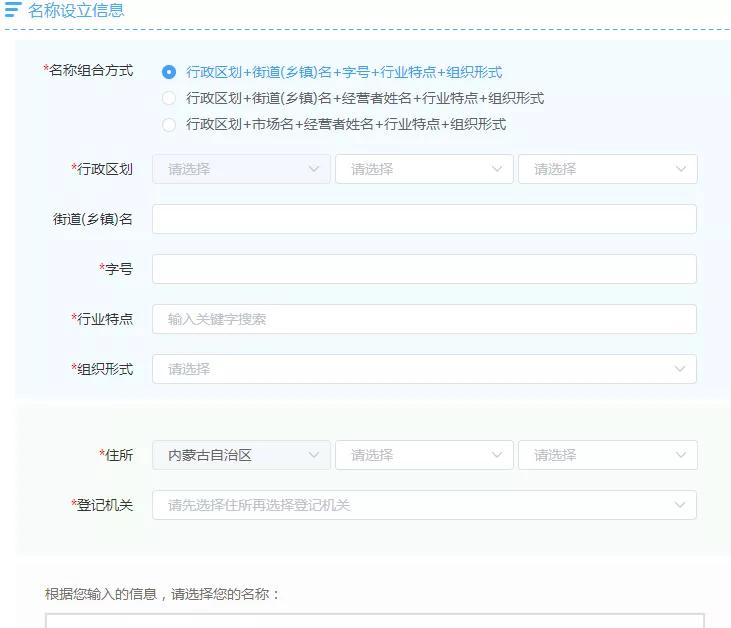This screenshot has width=731, height=628.
Task: Focus the 行业特点 keyword search field
Action: pos(424,319)
